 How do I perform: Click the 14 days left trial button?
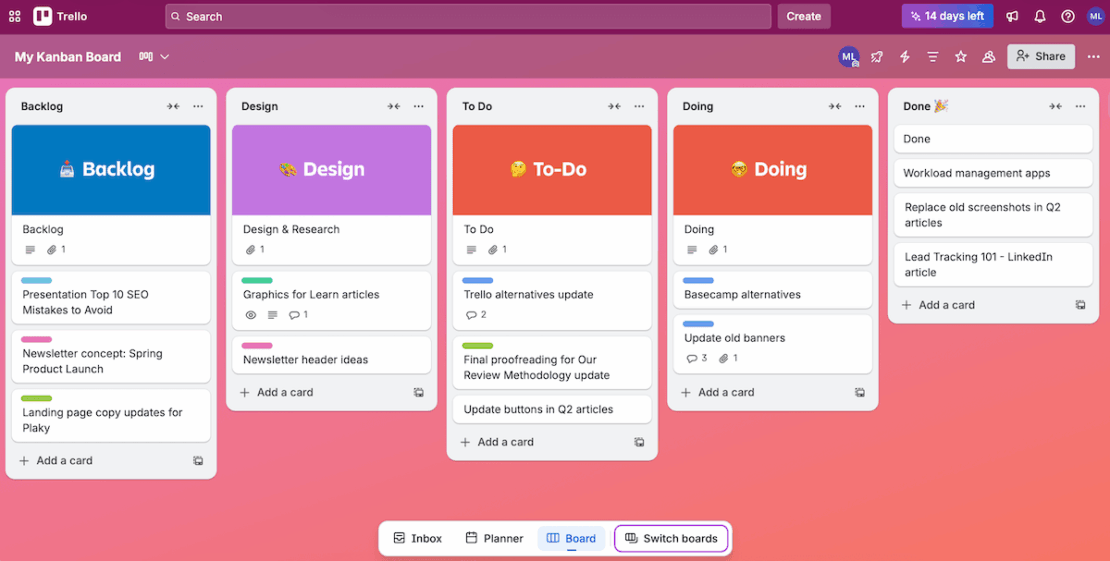947,16
